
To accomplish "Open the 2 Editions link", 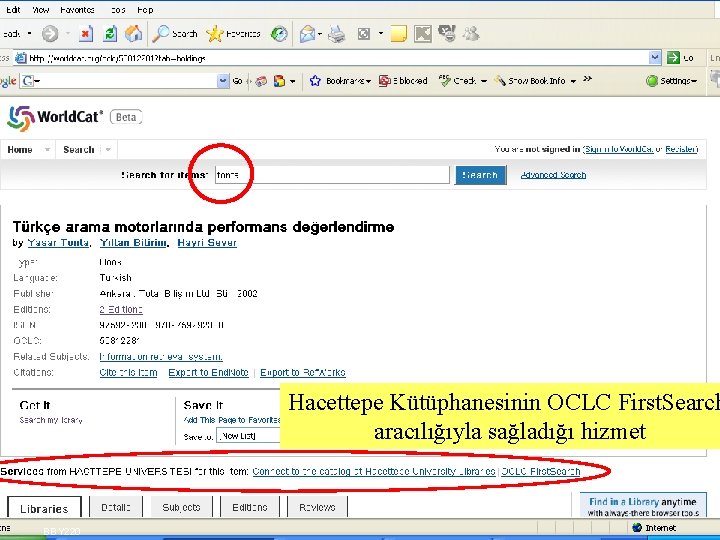I will pyautogui.click(x=121, y=309).
